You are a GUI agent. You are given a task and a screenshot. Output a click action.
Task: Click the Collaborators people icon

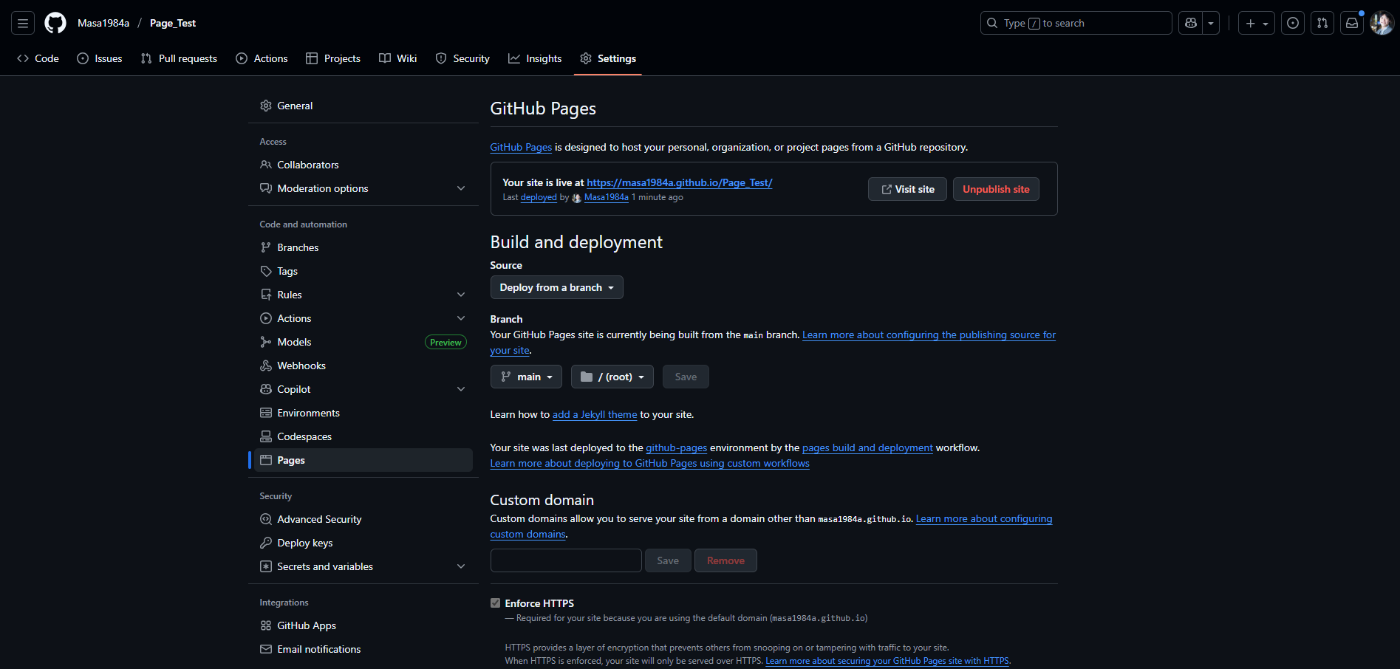(266, 165)
